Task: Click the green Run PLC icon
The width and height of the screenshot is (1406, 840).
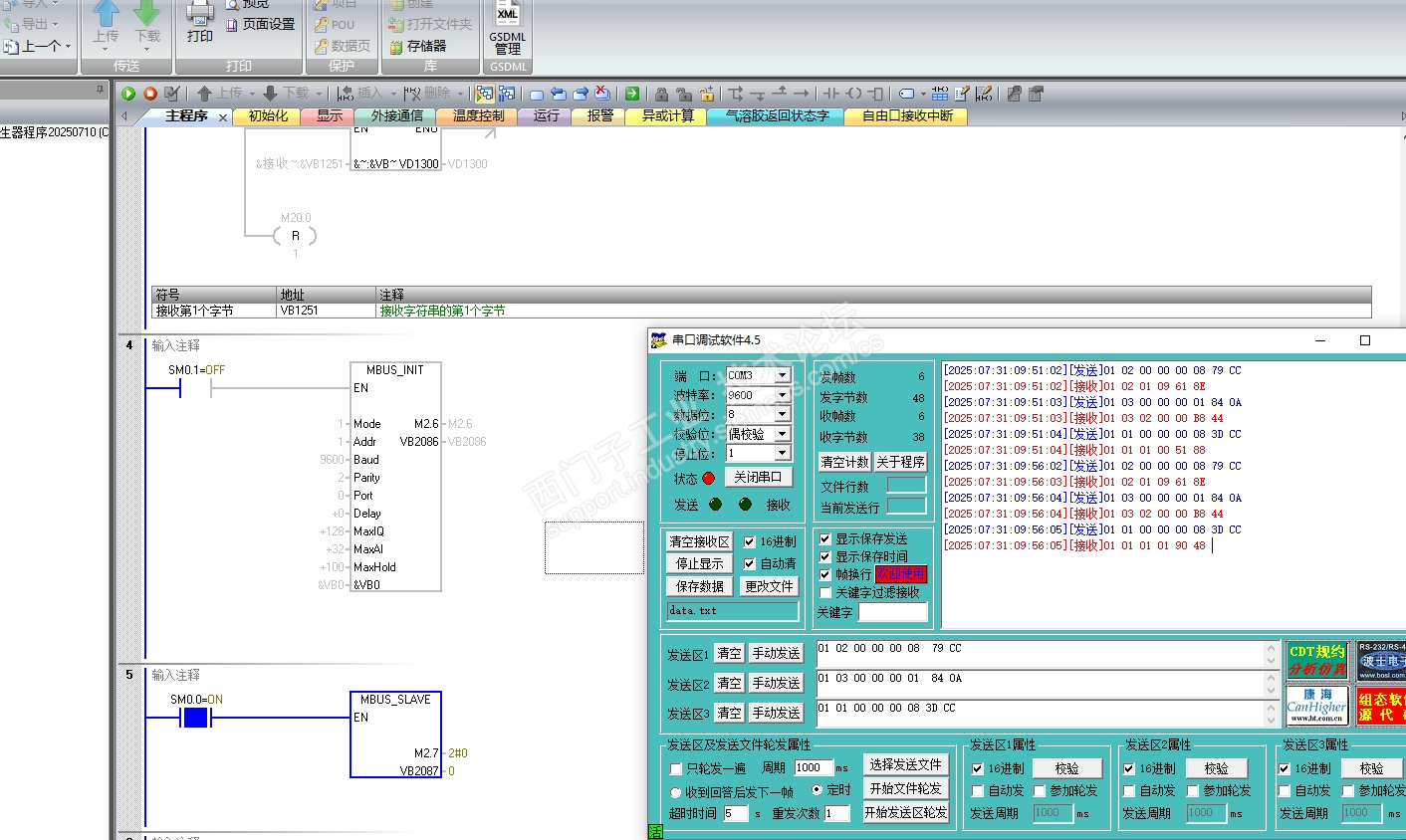Action: tap(128, 94)
